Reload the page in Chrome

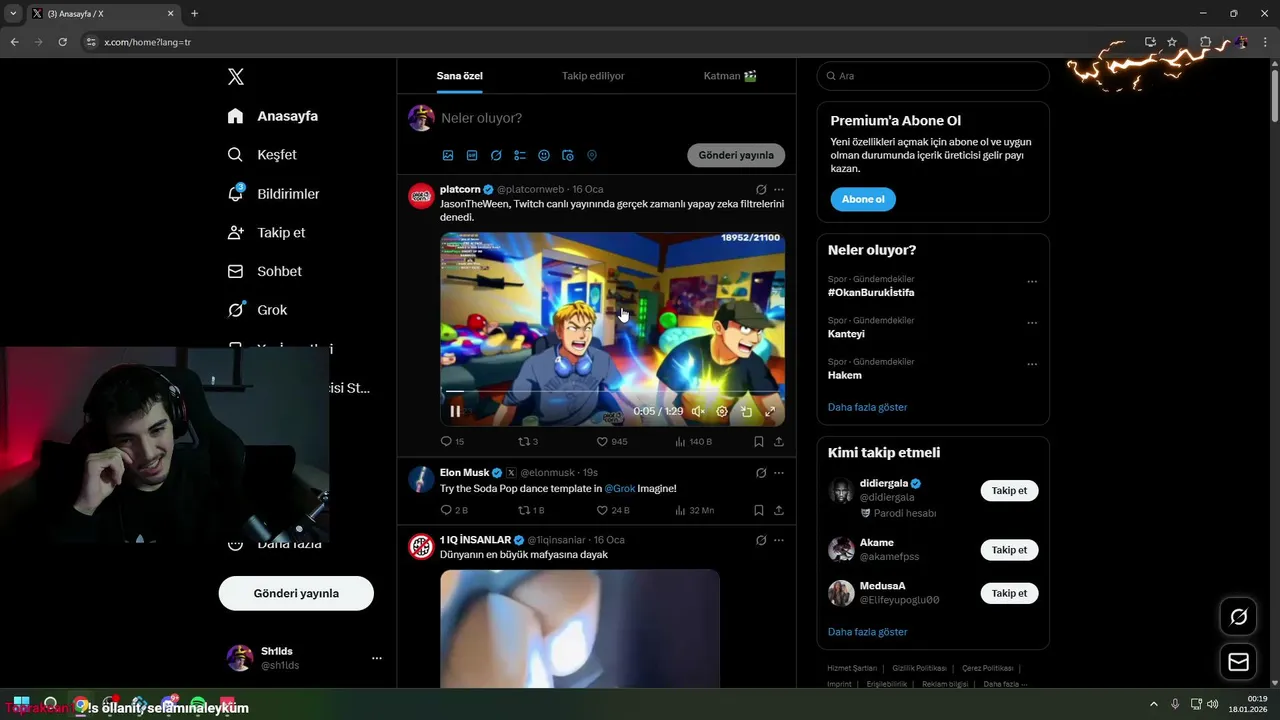(x=62, y=42)
